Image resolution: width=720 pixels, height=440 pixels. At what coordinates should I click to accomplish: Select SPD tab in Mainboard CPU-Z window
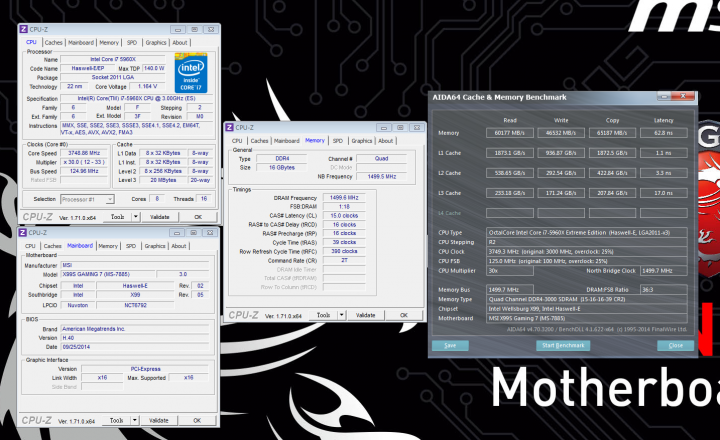pos(131,246)
